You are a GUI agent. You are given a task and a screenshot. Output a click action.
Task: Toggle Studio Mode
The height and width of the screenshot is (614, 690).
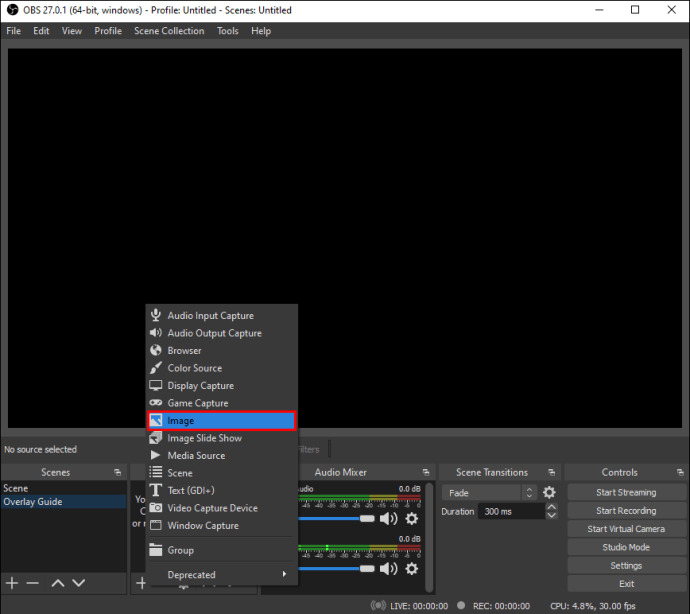tap(626, 547)
